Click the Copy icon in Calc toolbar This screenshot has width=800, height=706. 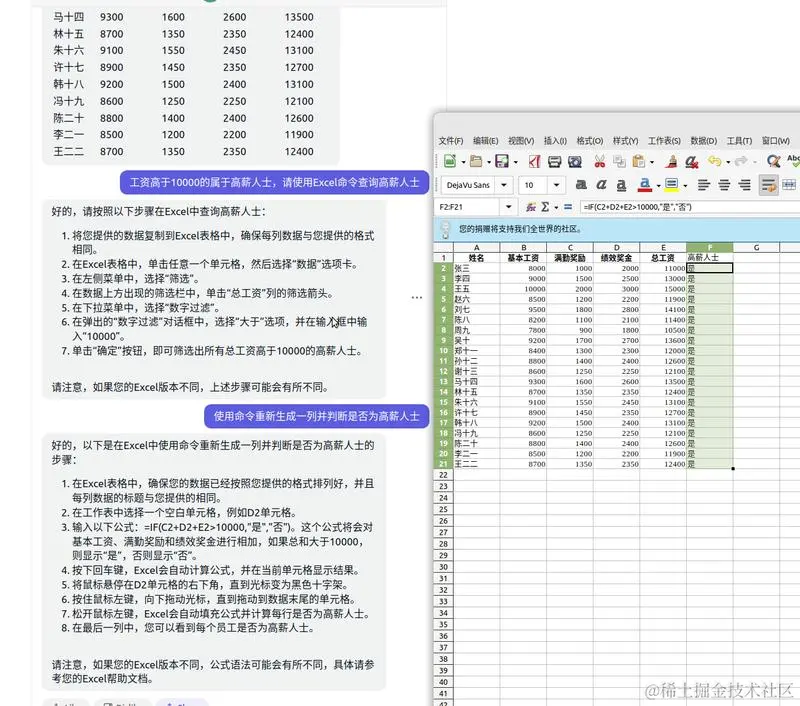click(619, 162)
